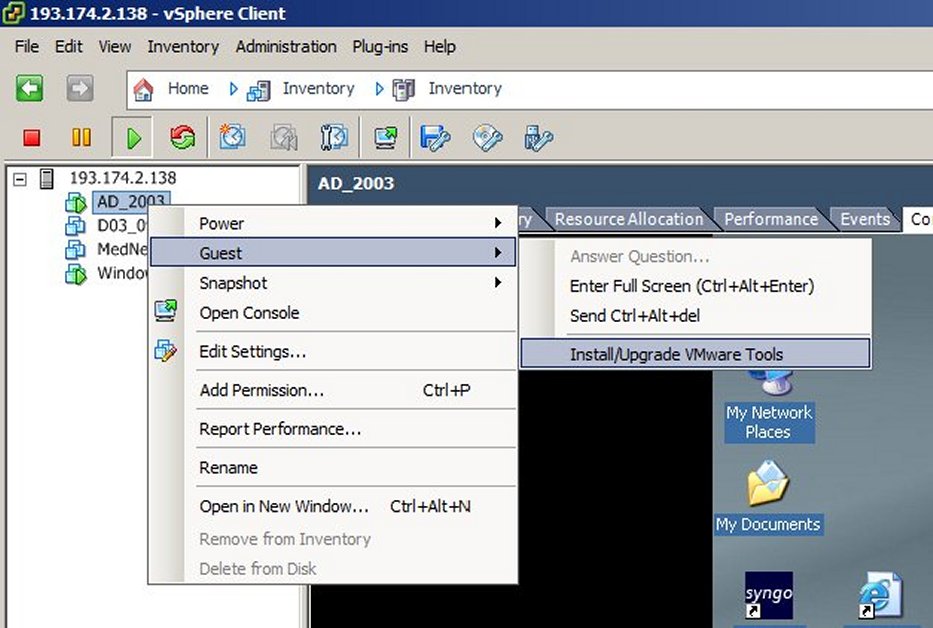This screenshot has width=933, height=628.
Task: Select AD_2003 virtual machine in tree
Action: point(131,202)
